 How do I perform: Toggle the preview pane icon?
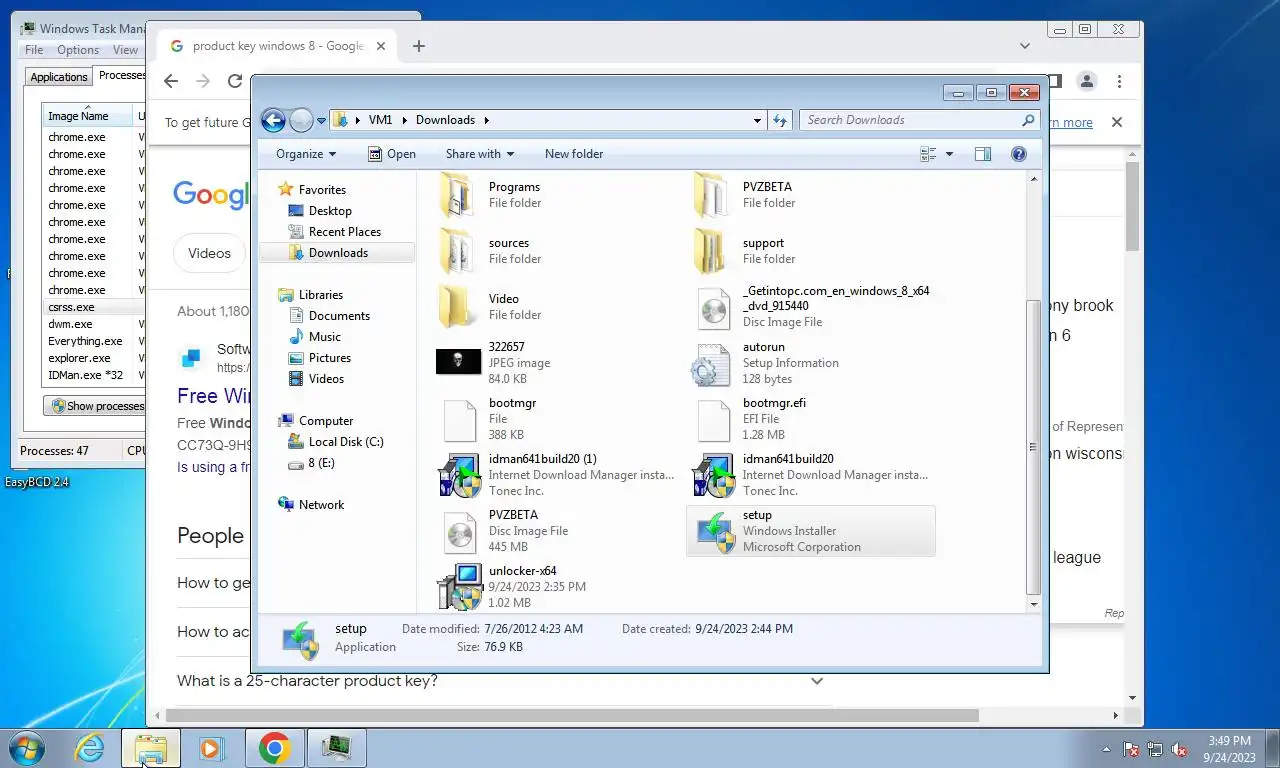pyautogui.click(x=983, y=154)
